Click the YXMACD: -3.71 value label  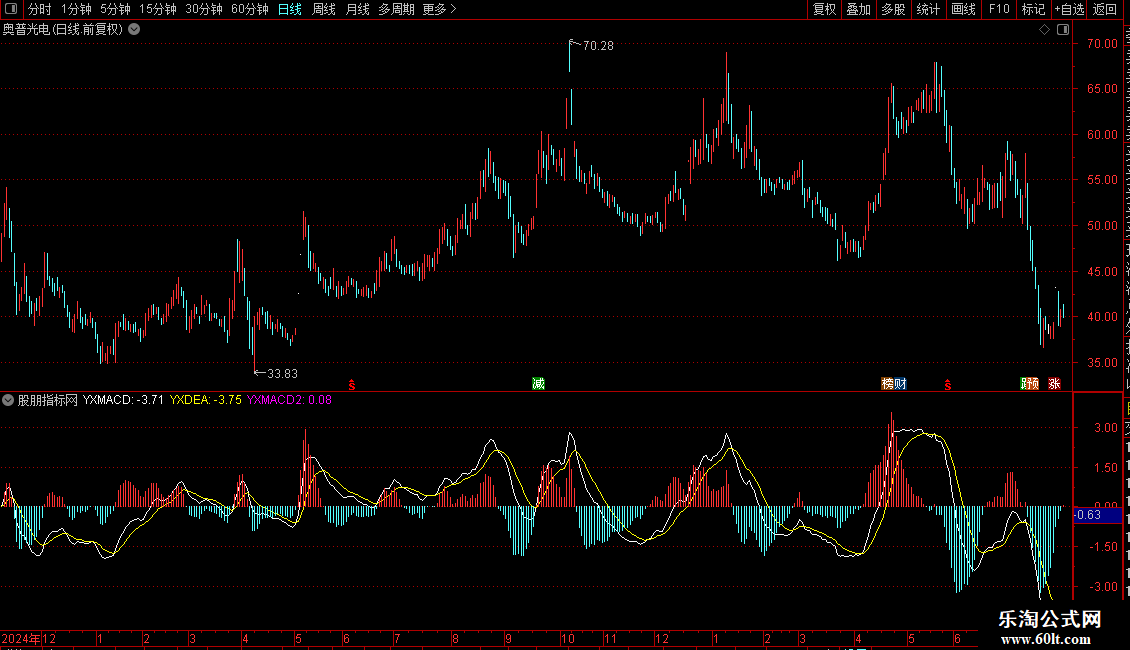coord(123,399)
